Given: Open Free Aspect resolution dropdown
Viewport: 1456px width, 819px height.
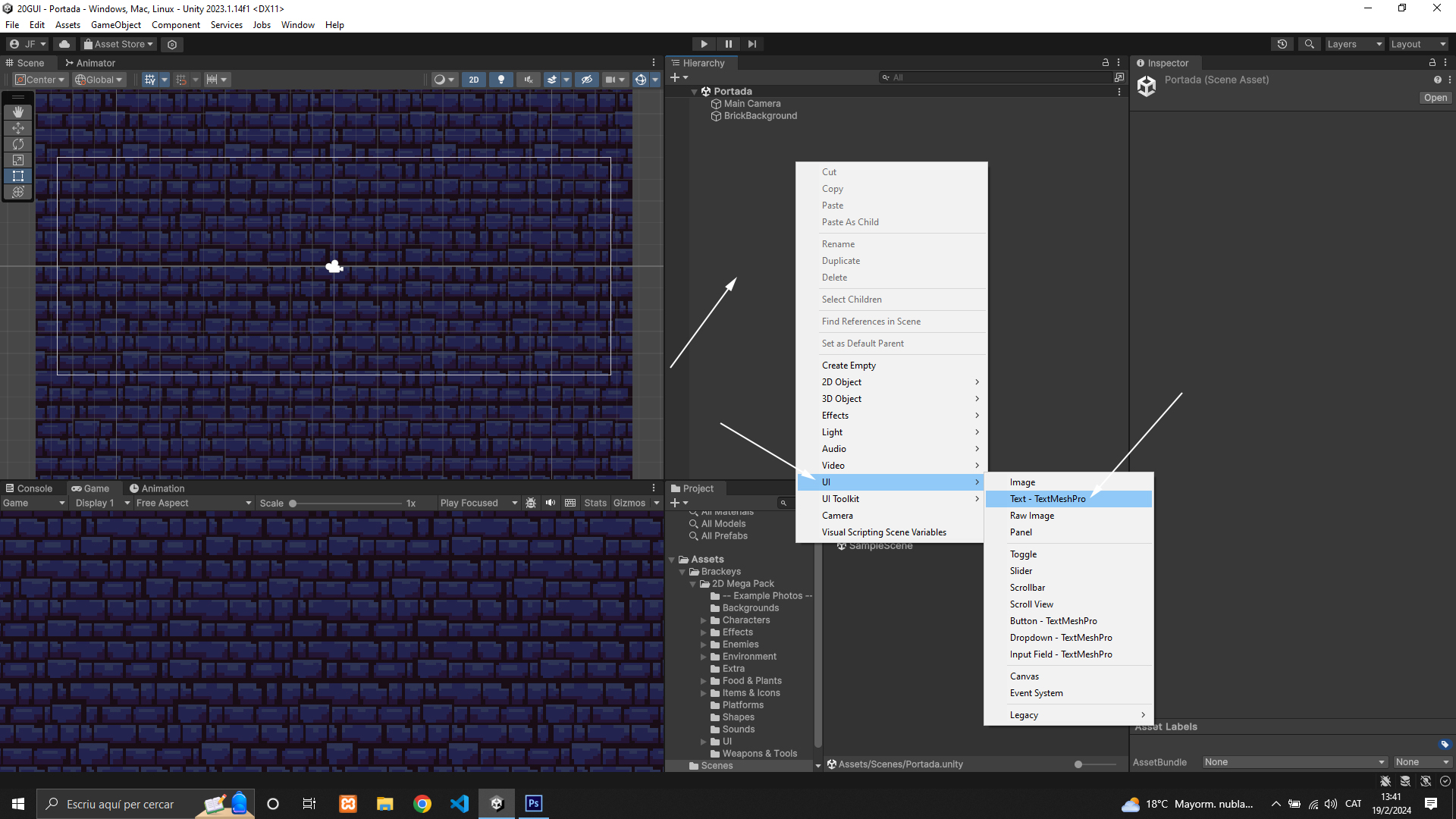Looking at the screenshot, I should click(x=193, y=503).
